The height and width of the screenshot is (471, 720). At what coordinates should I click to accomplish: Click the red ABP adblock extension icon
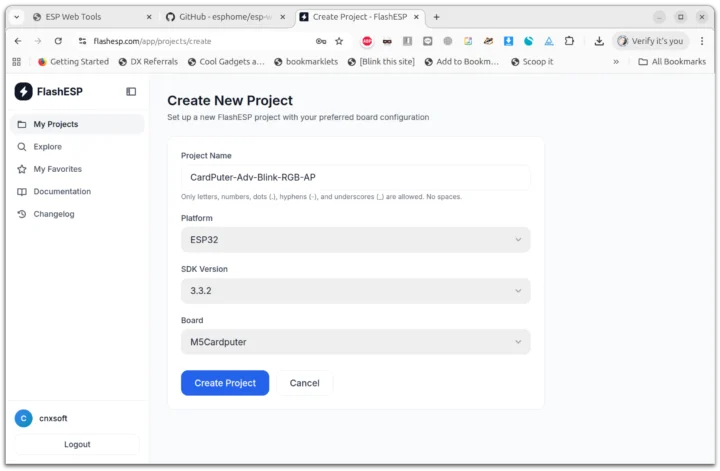point(367,41)
